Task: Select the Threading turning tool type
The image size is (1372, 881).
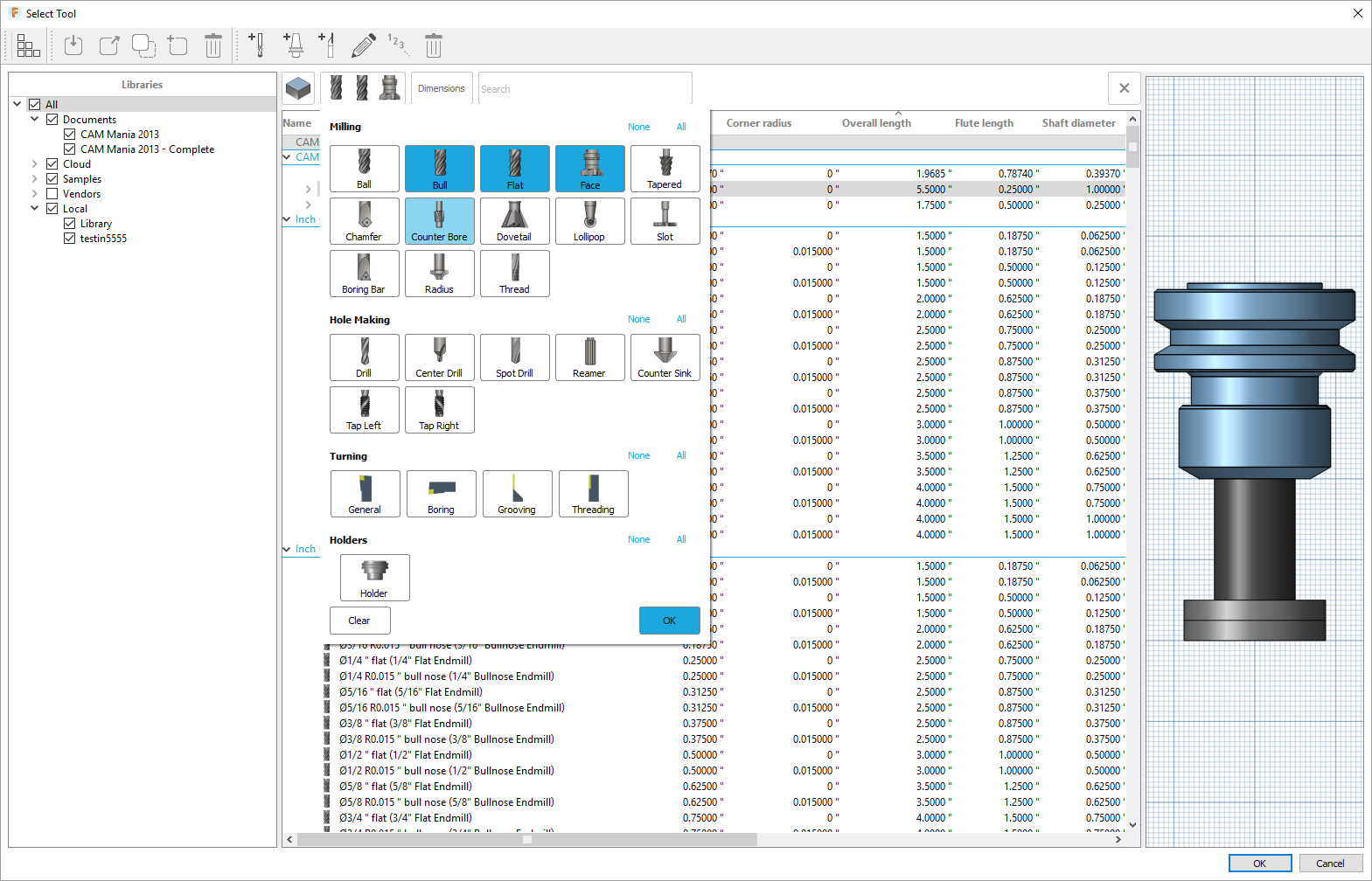Action: 594,494
